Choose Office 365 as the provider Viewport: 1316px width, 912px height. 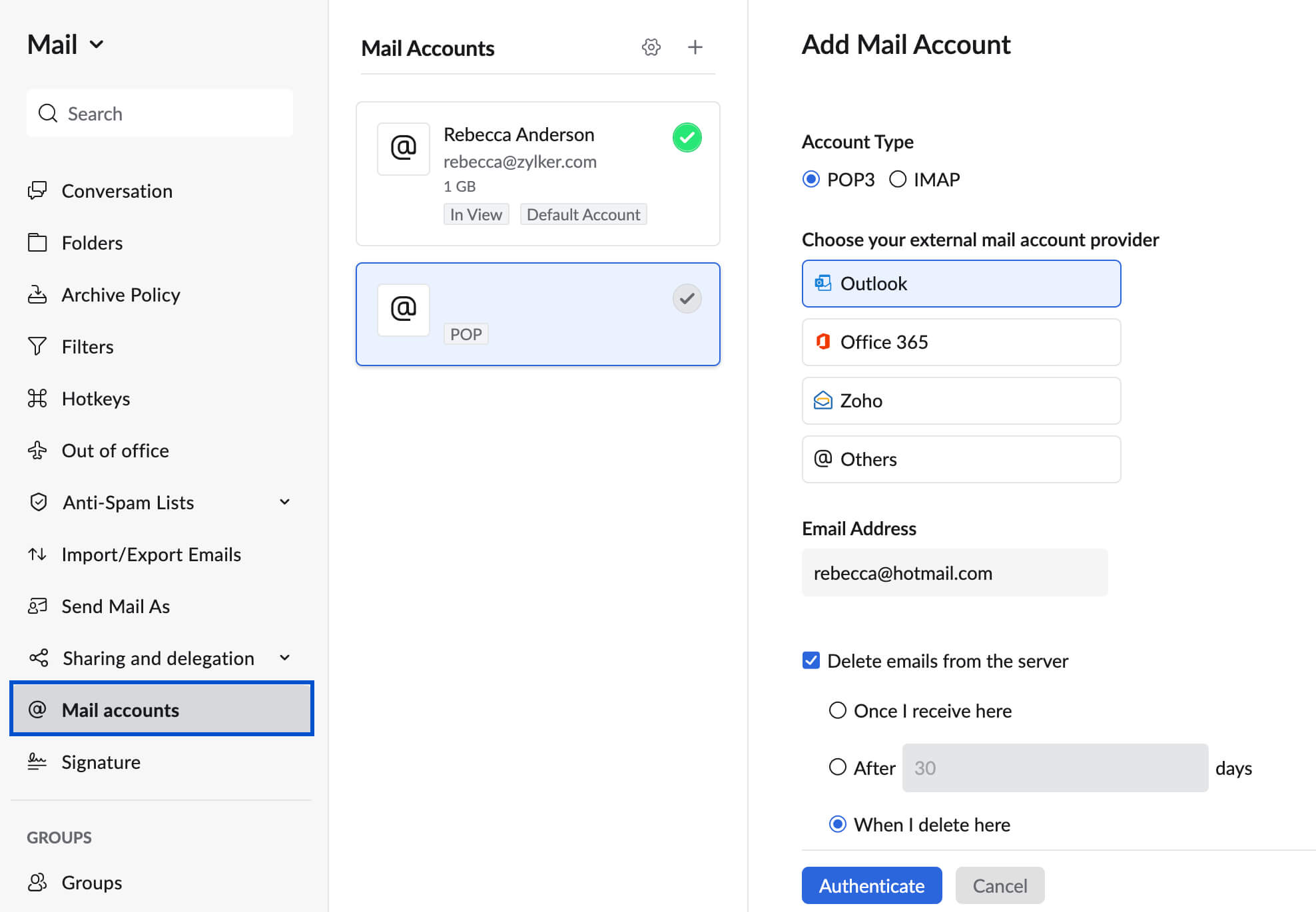coord(960,342)
